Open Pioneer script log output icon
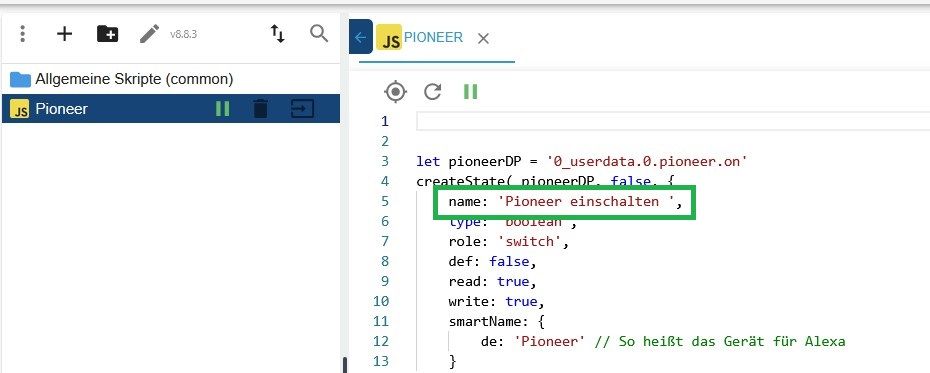930x373 pixels. point(302,109)
